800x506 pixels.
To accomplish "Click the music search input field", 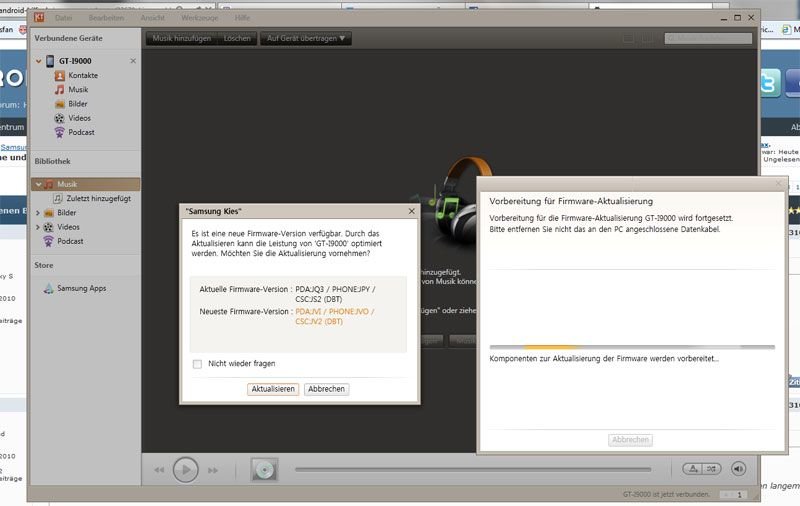I will coord(708,38).
